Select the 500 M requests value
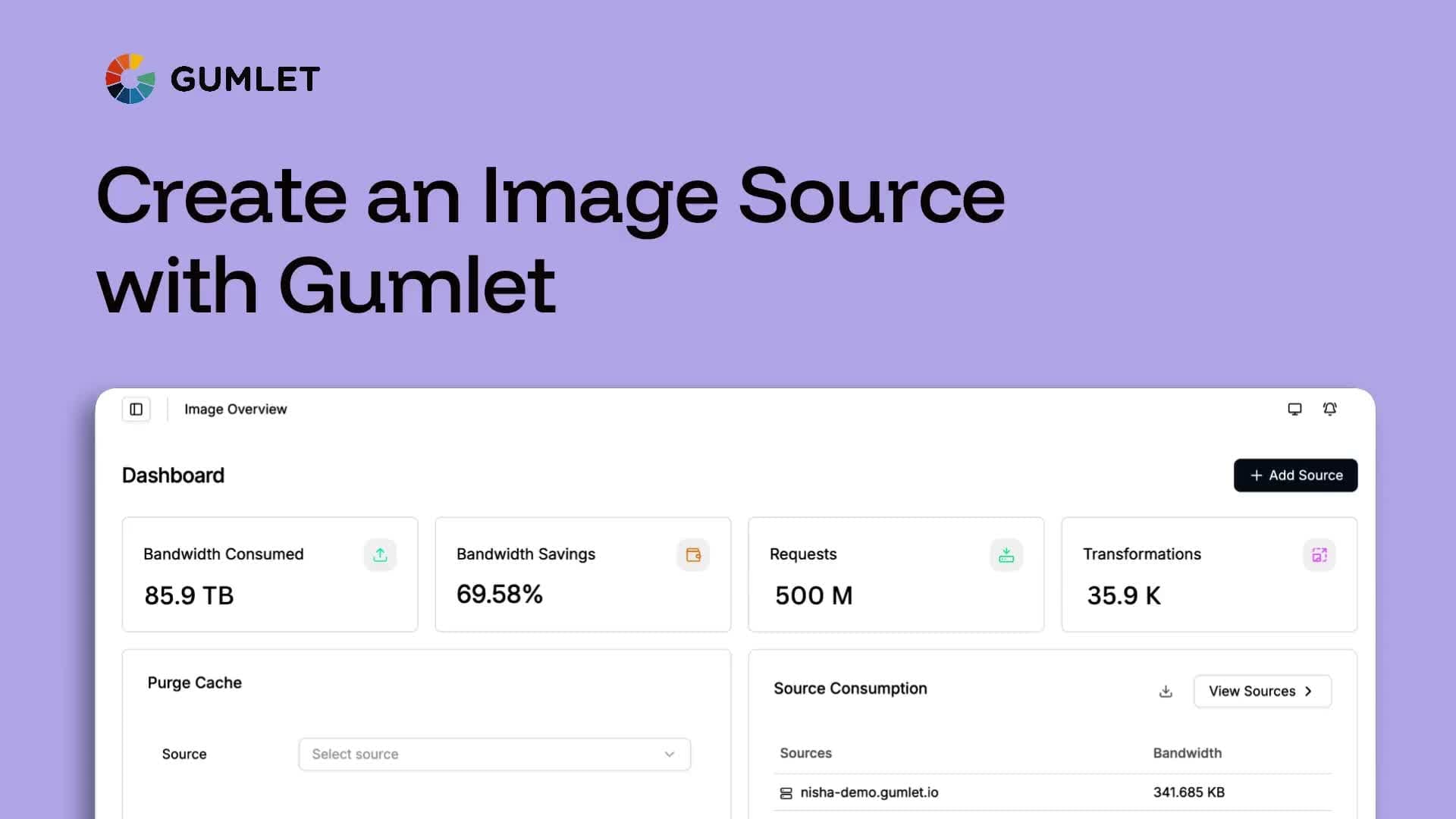The height and width of the screenshot is (819, 1456). tap(814, 596)
